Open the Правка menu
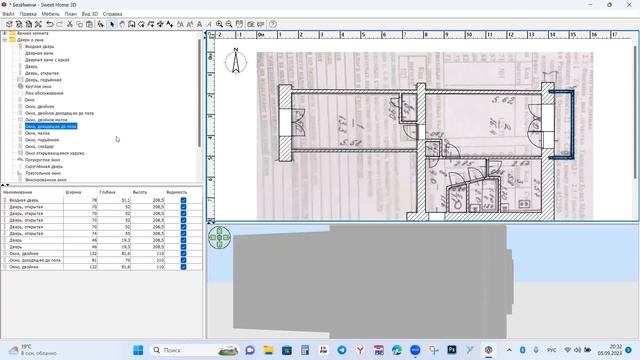 tap(28, 14)
